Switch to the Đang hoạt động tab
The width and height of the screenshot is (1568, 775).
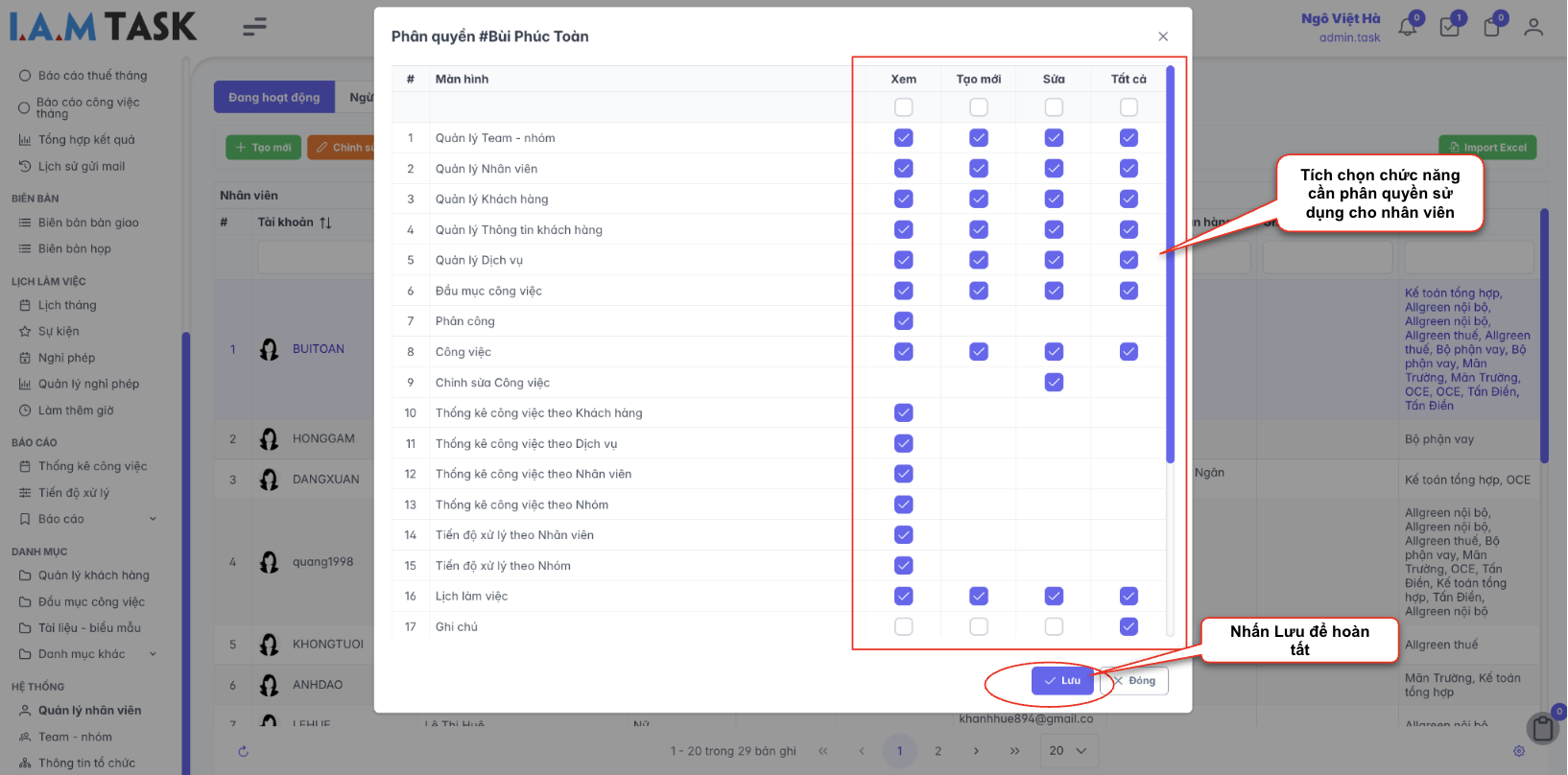pyautogui.click(x=274, y=98)
